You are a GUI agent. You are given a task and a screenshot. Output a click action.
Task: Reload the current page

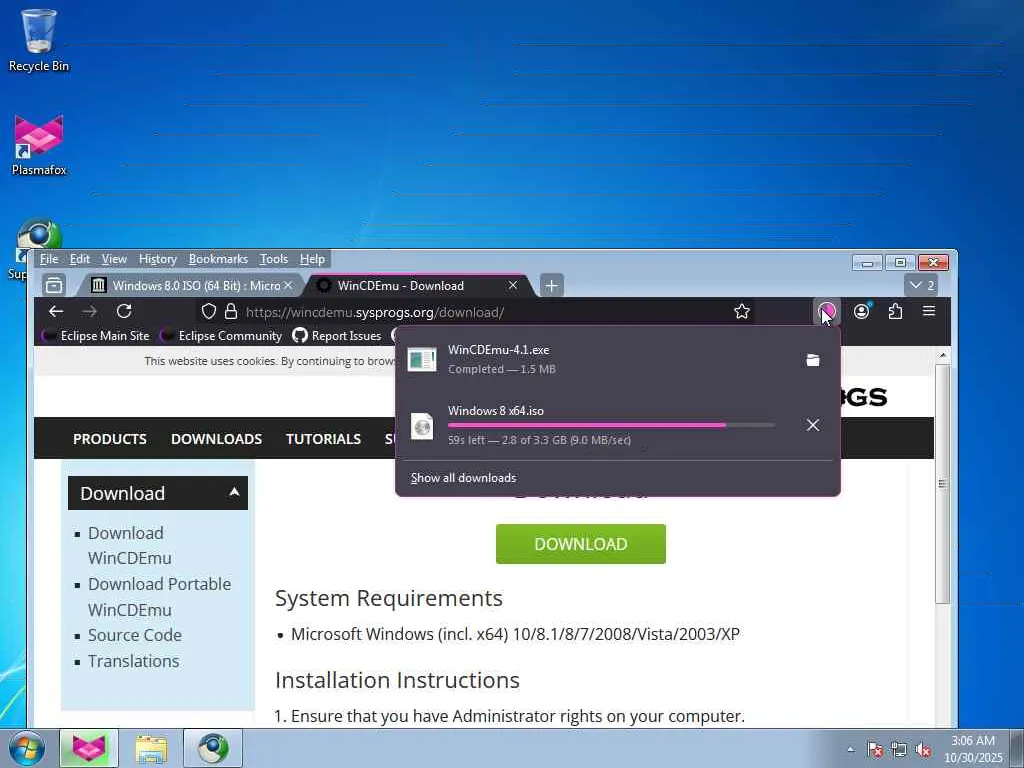pyautogui.click(x=124, y=312)
